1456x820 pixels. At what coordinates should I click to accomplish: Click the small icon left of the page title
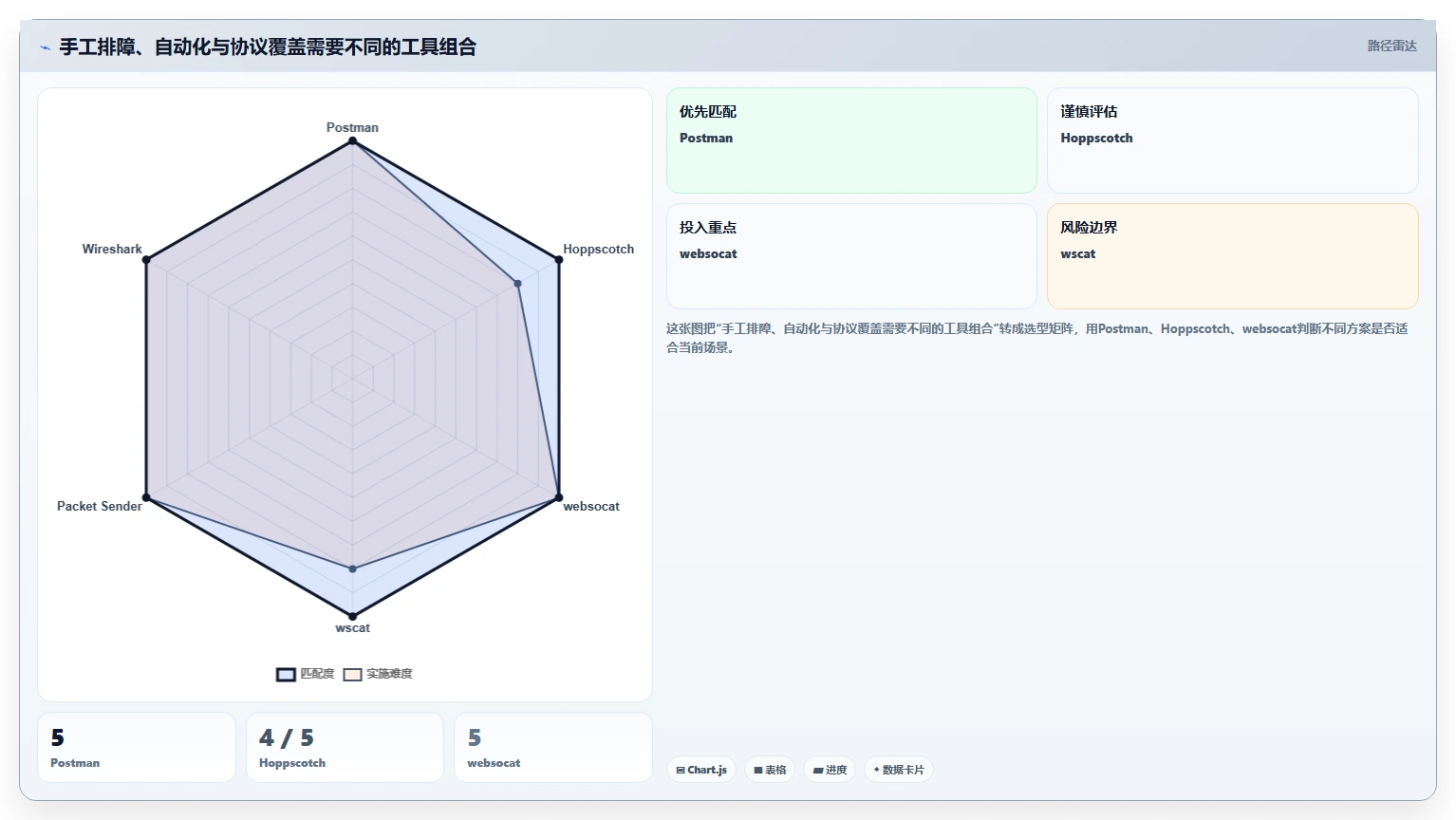click(x=45, y=47)
